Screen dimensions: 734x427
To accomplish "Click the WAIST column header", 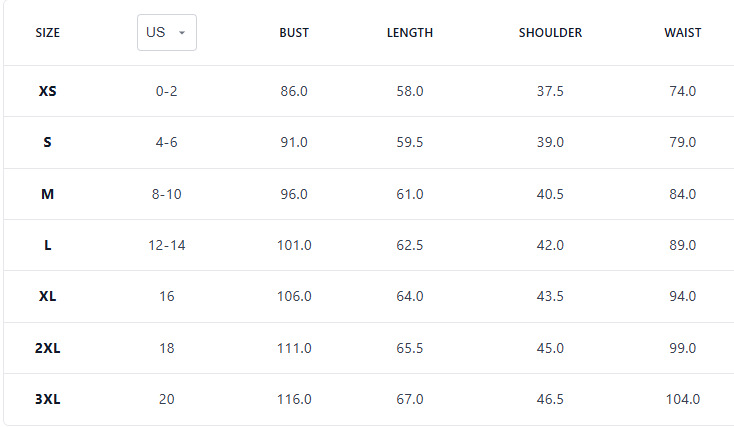I will click(x=683, y=33).
